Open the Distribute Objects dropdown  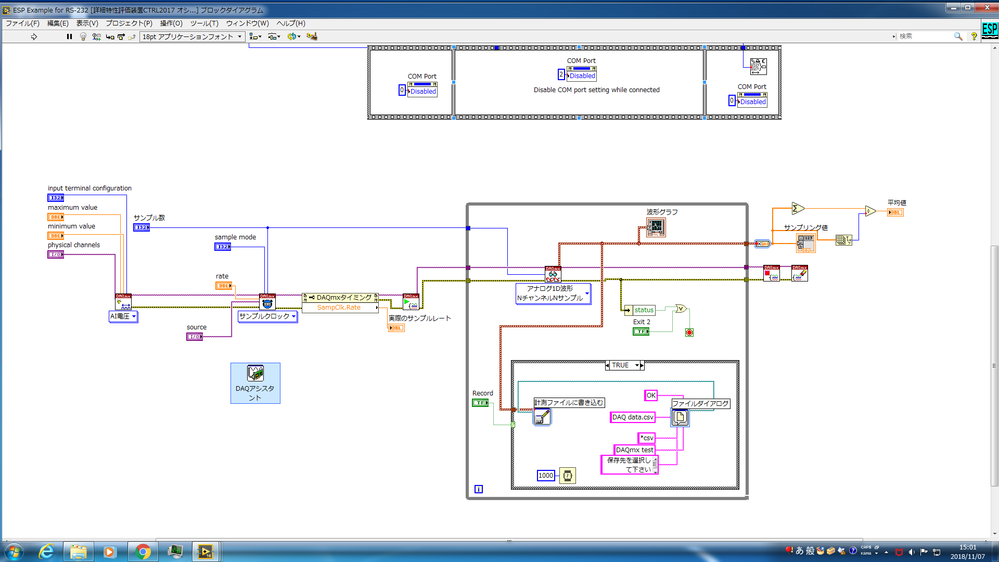tap(273, 37)
